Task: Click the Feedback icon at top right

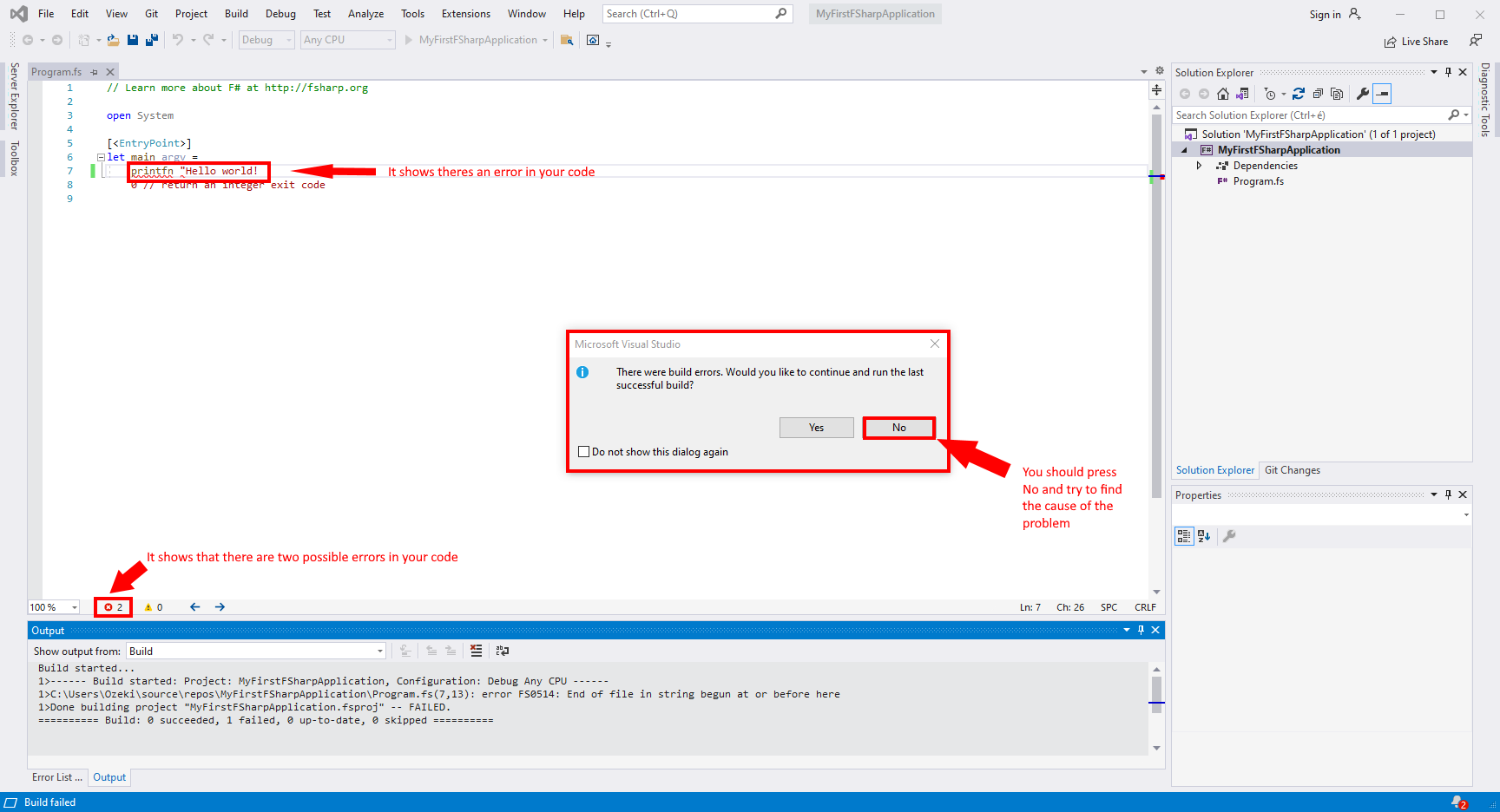Action: tap(1476, 40)
